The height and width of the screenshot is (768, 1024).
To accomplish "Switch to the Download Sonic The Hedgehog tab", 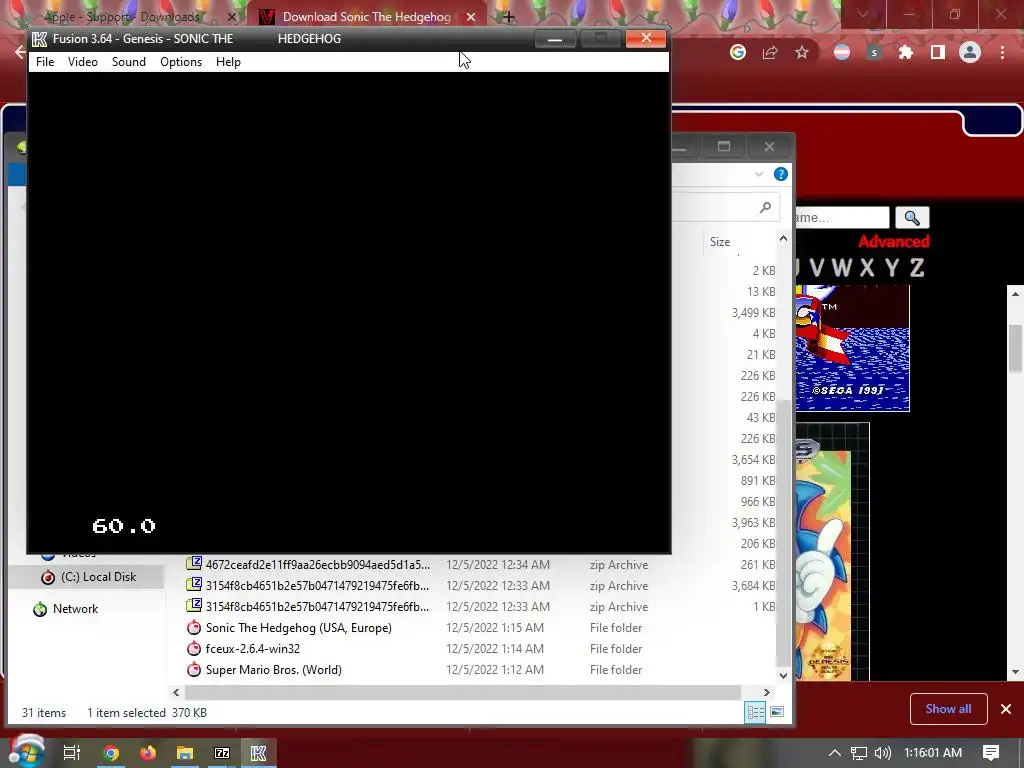I will pos(366,17).
